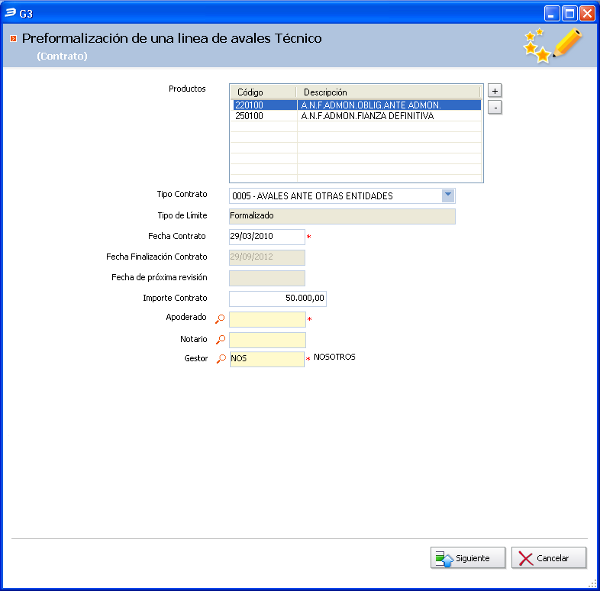This screenshot has width=600, height=591.
Task: Click the G3 application logo icon
Action: (10, 13)
